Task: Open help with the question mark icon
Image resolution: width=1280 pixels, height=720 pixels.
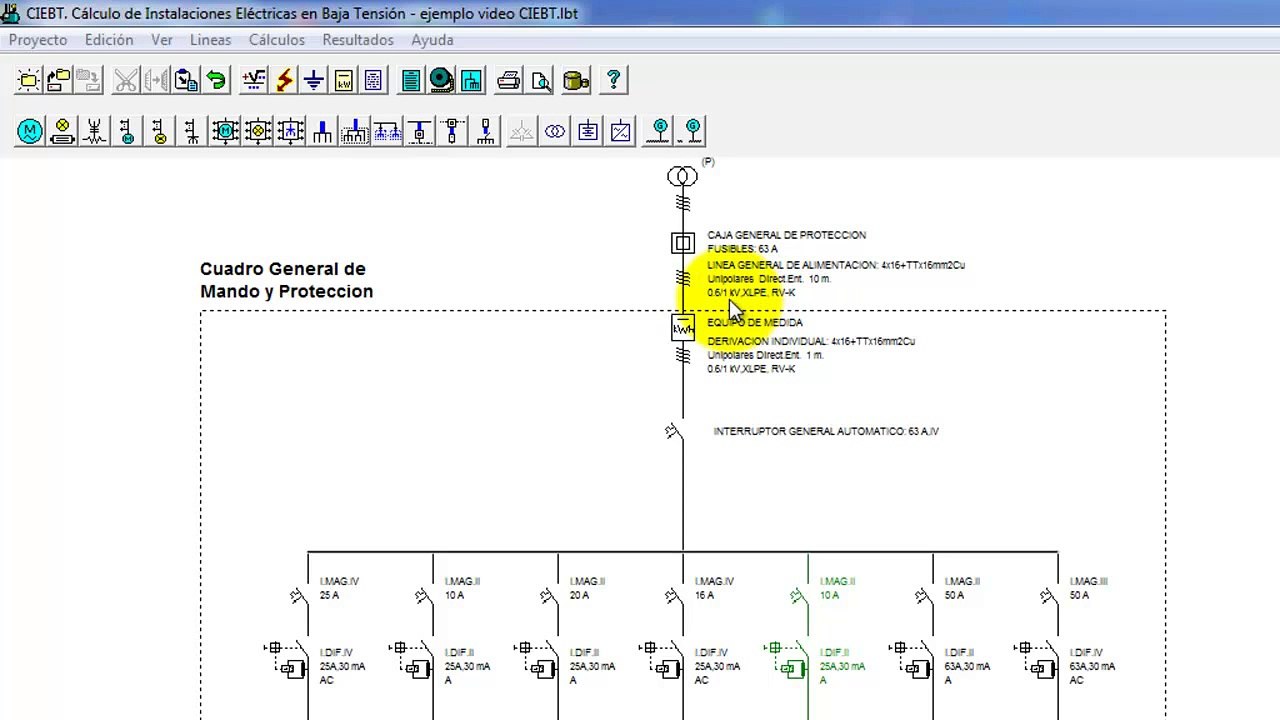Action: point(614,80)
